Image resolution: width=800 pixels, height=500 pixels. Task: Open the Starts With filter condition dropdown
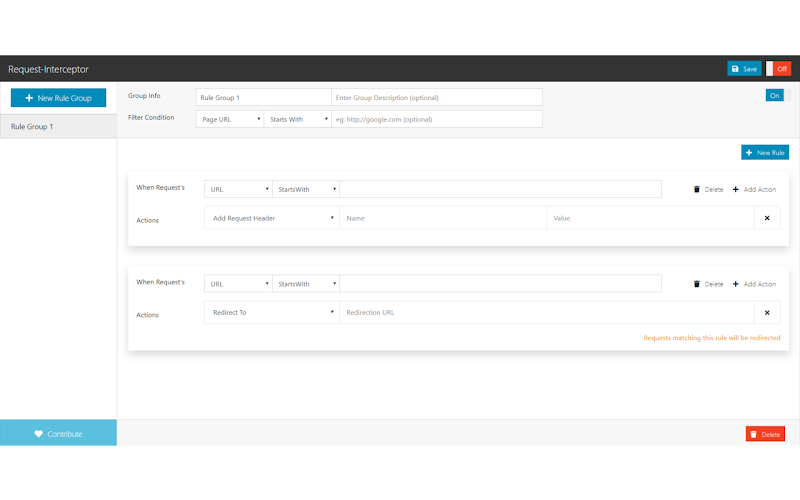pos(297,119)
